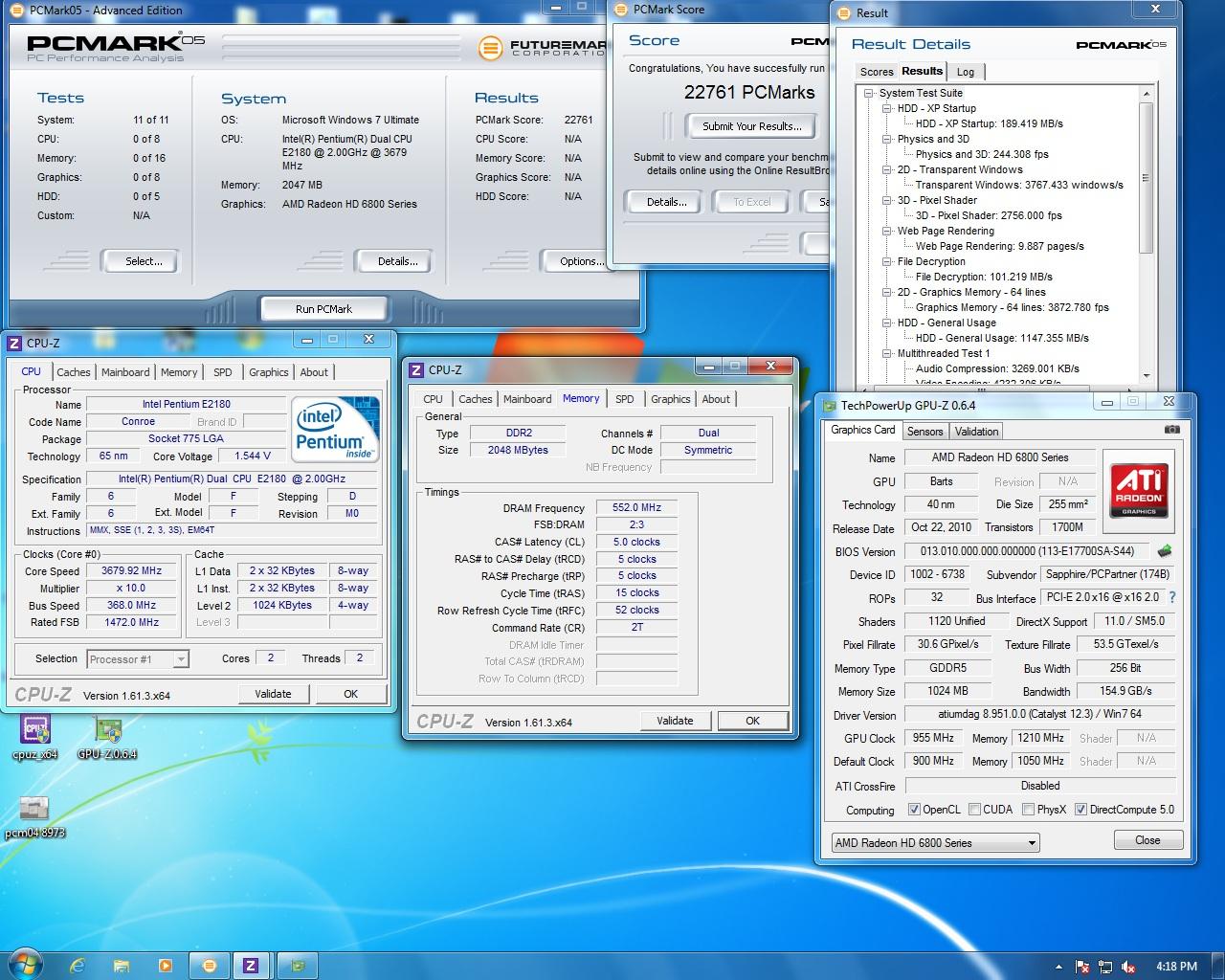Click the GPU-Z taskbar icon
The width and height of the screenshot is (1225, 980).
click(x=298, y=966)
